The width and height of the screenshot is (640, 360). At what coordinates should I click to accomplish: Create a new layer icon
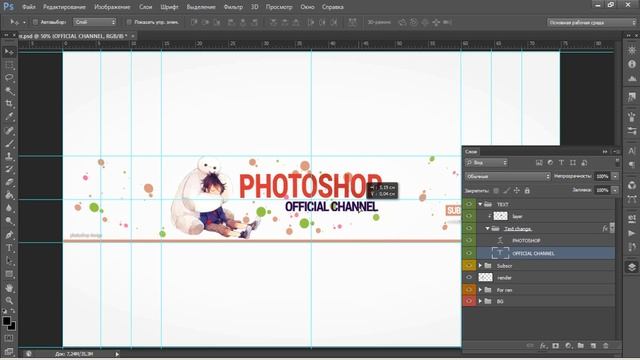pyautogui.click(x=593, y=346)
